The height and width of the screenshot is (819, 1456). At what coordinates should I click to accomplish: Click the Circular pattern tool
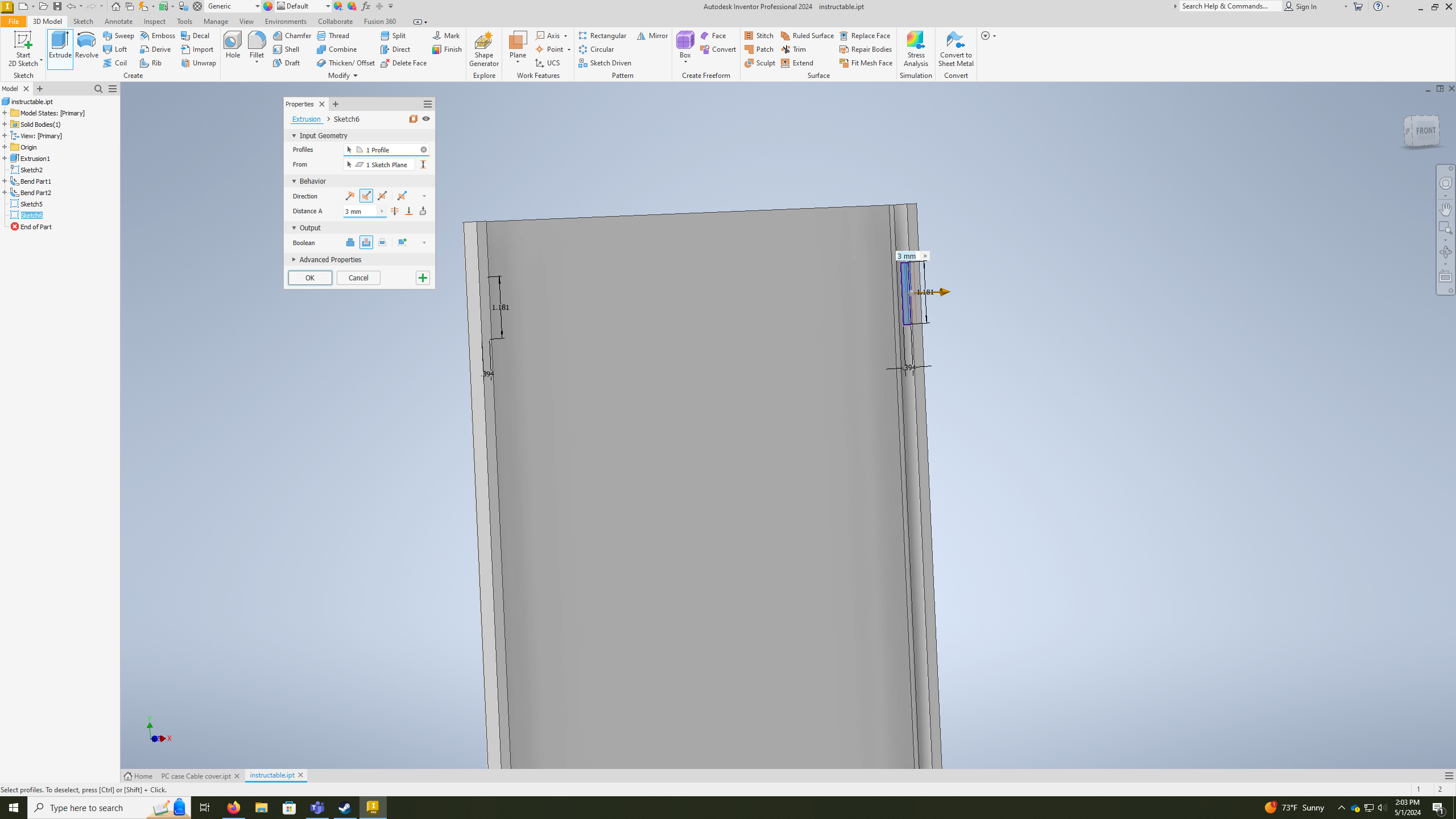pos(597,49)
